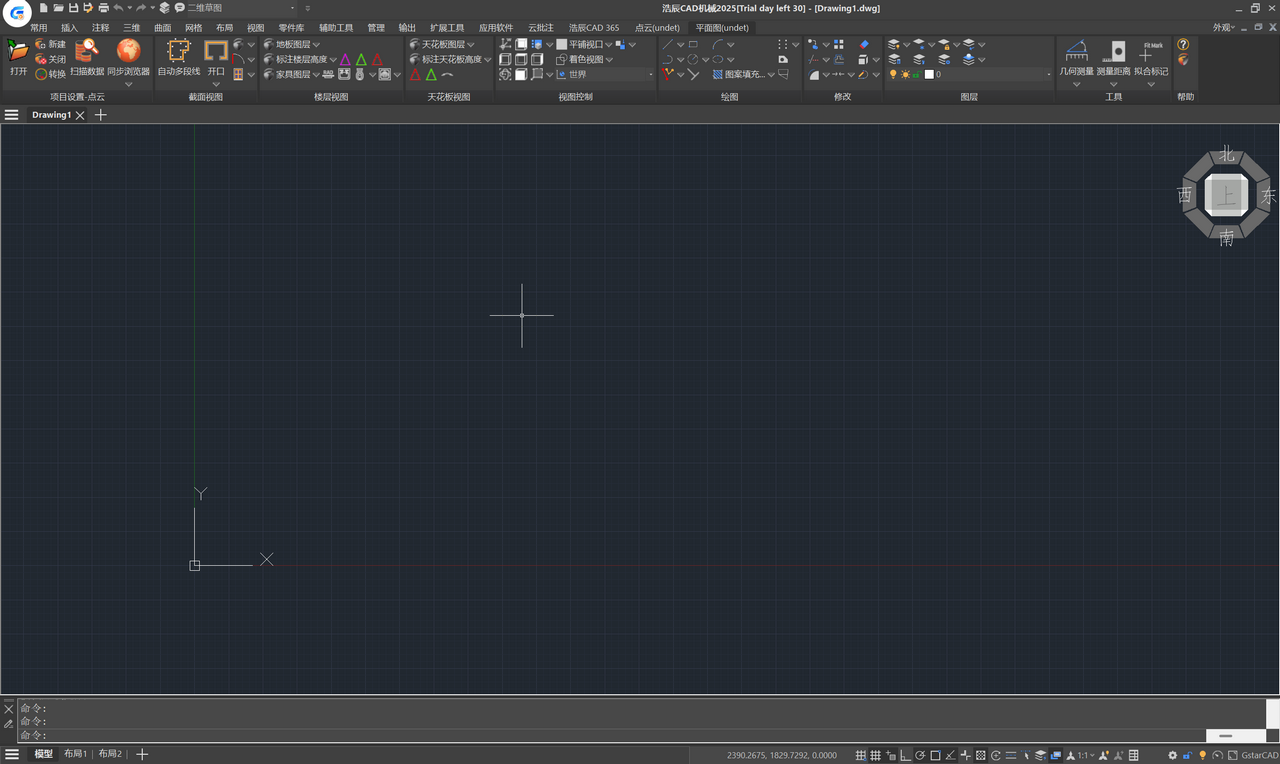The width and height of the screenshot is (1280, 764).
Task: Toggle ortho mode in status bar
Action: [x=905, y=755]
